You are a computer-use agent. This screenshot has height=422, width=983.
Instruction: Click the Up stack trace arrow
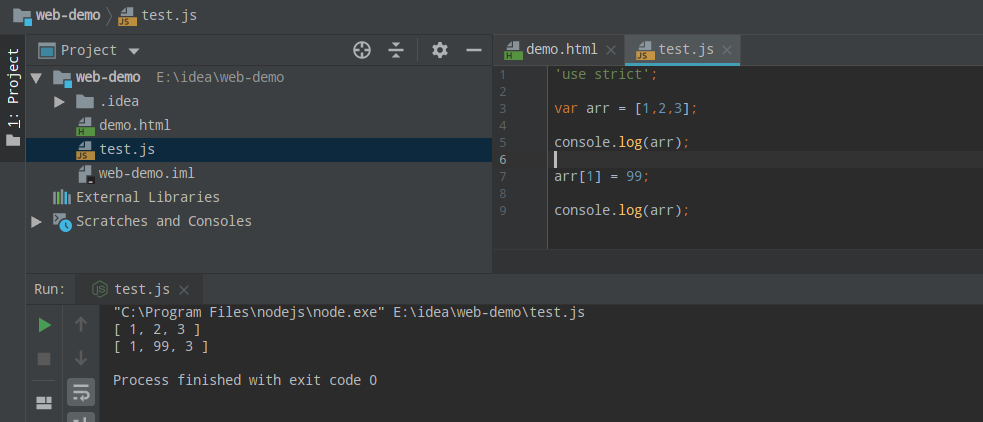[80, 324]
